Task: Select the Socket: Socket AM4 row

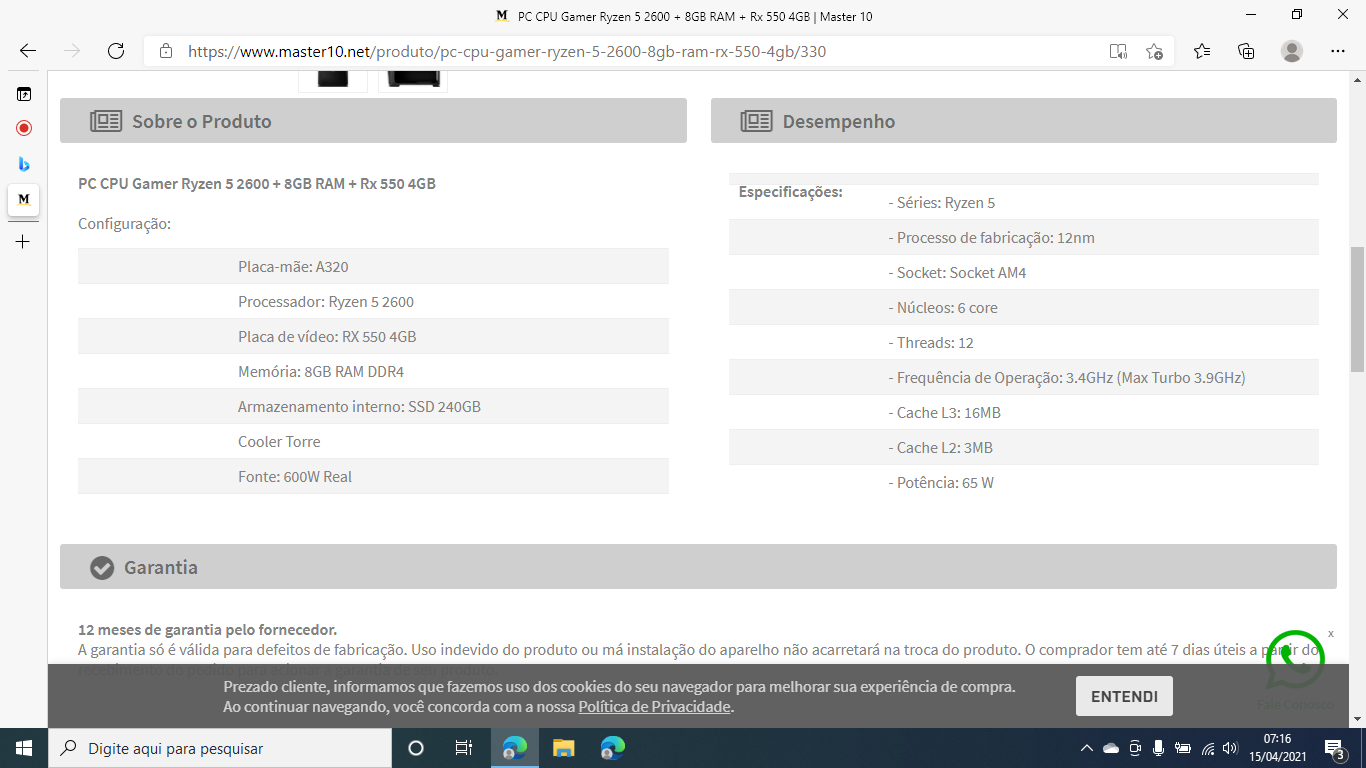Action: coord(1023,272)
